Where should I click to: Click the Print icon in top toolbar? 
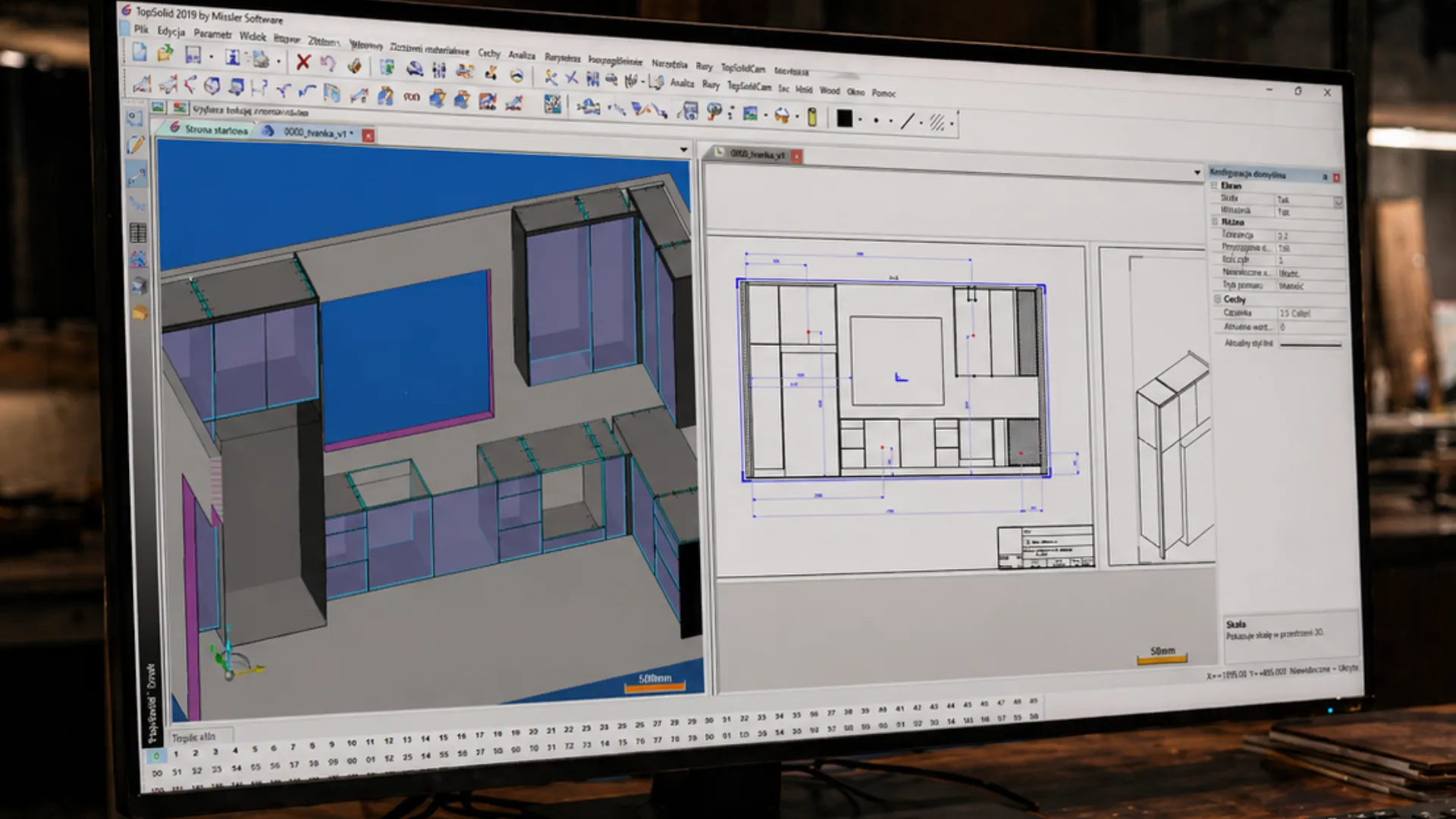click(260, 59)
